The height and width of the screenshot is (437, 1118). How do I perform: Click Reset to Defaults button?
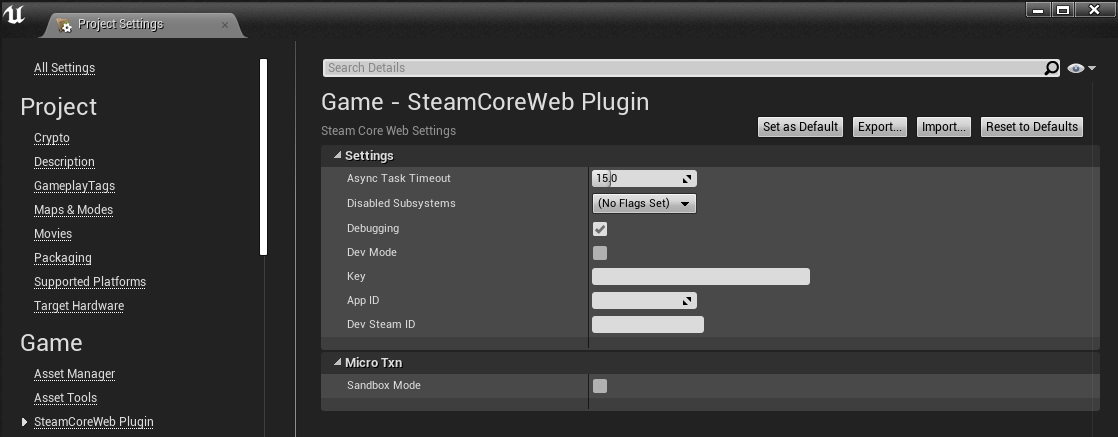point(1032,127)
